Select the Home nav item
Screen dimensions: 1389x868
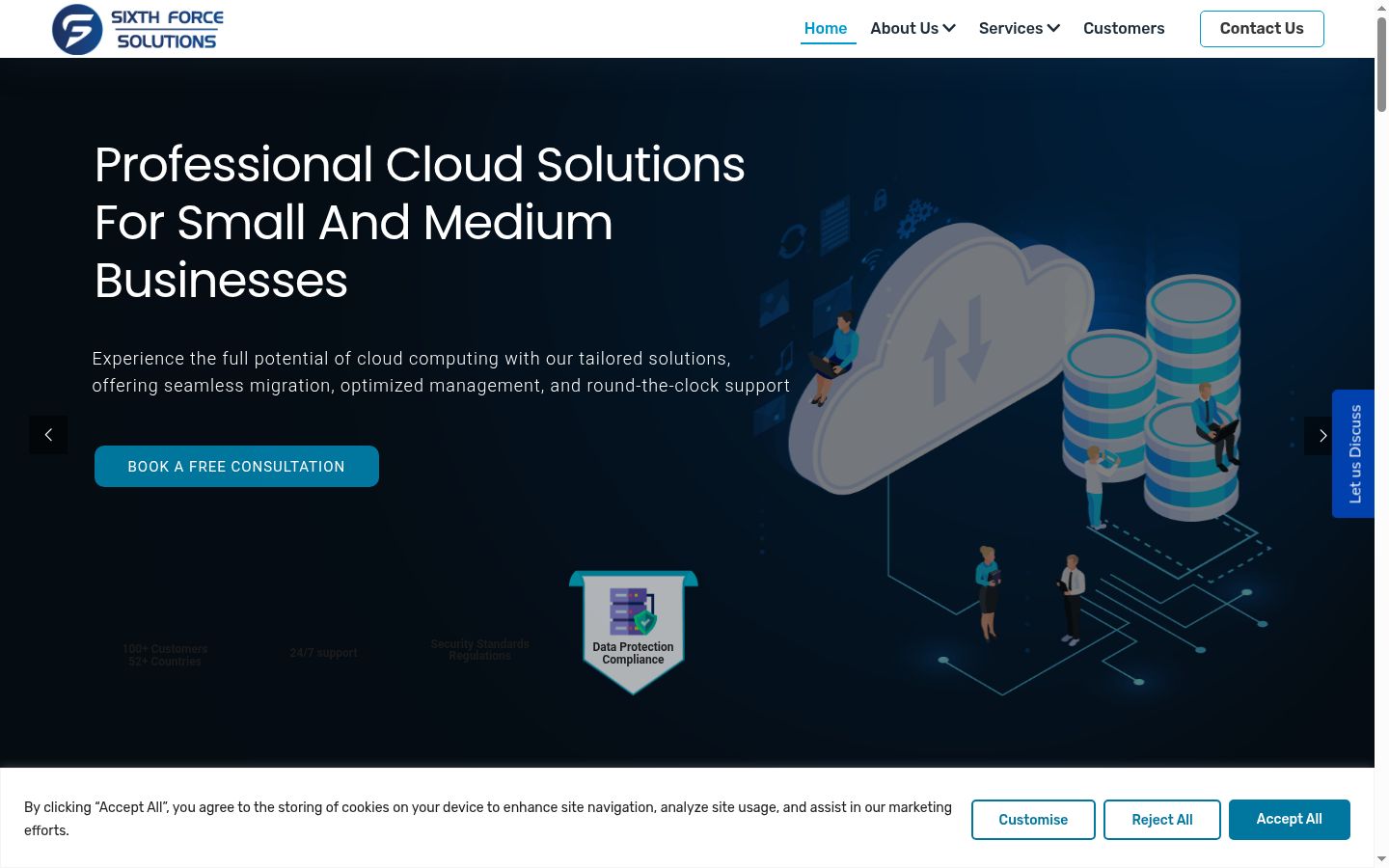tap(826, 28)
